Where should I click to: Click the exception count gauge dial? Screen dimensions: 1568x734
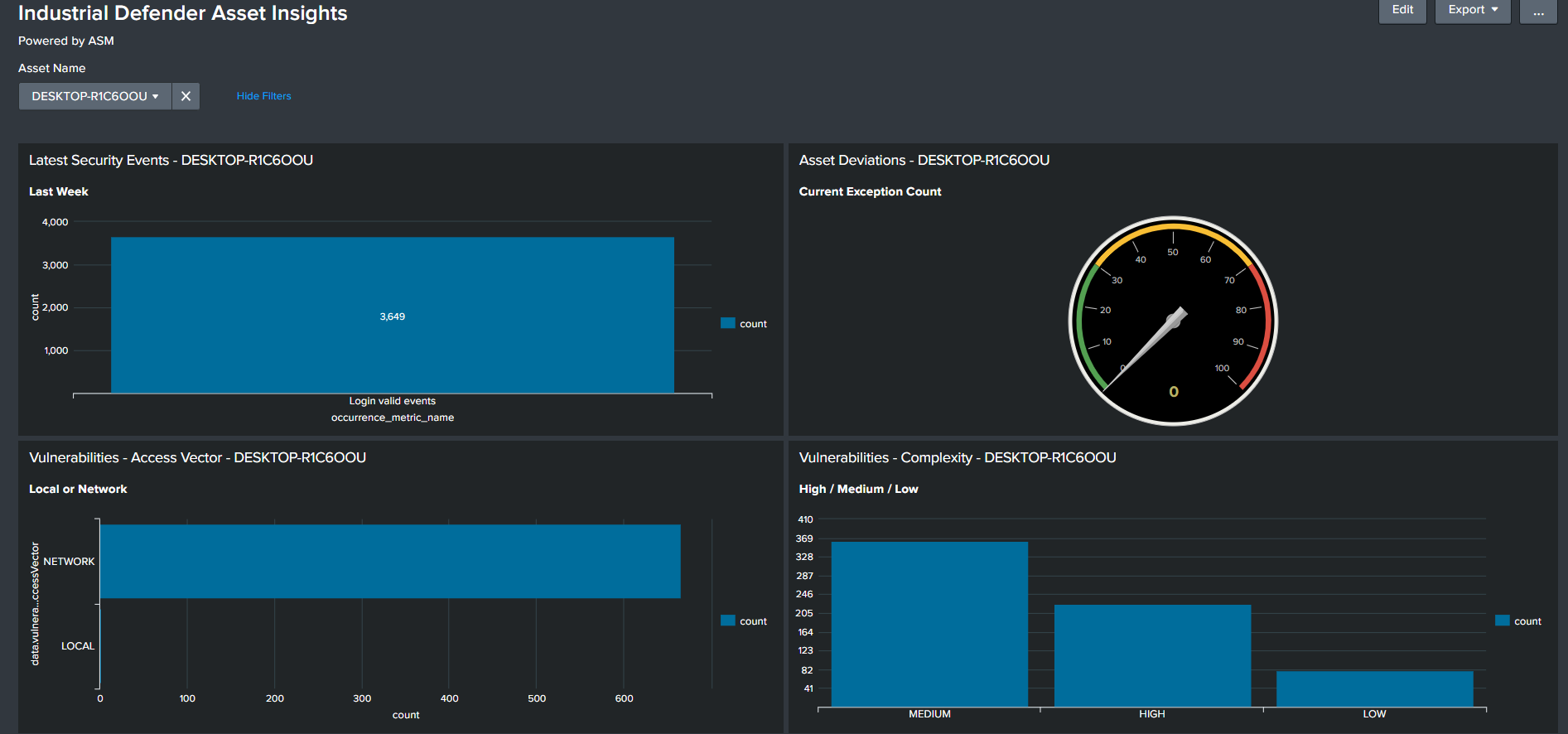(1173, 321)
